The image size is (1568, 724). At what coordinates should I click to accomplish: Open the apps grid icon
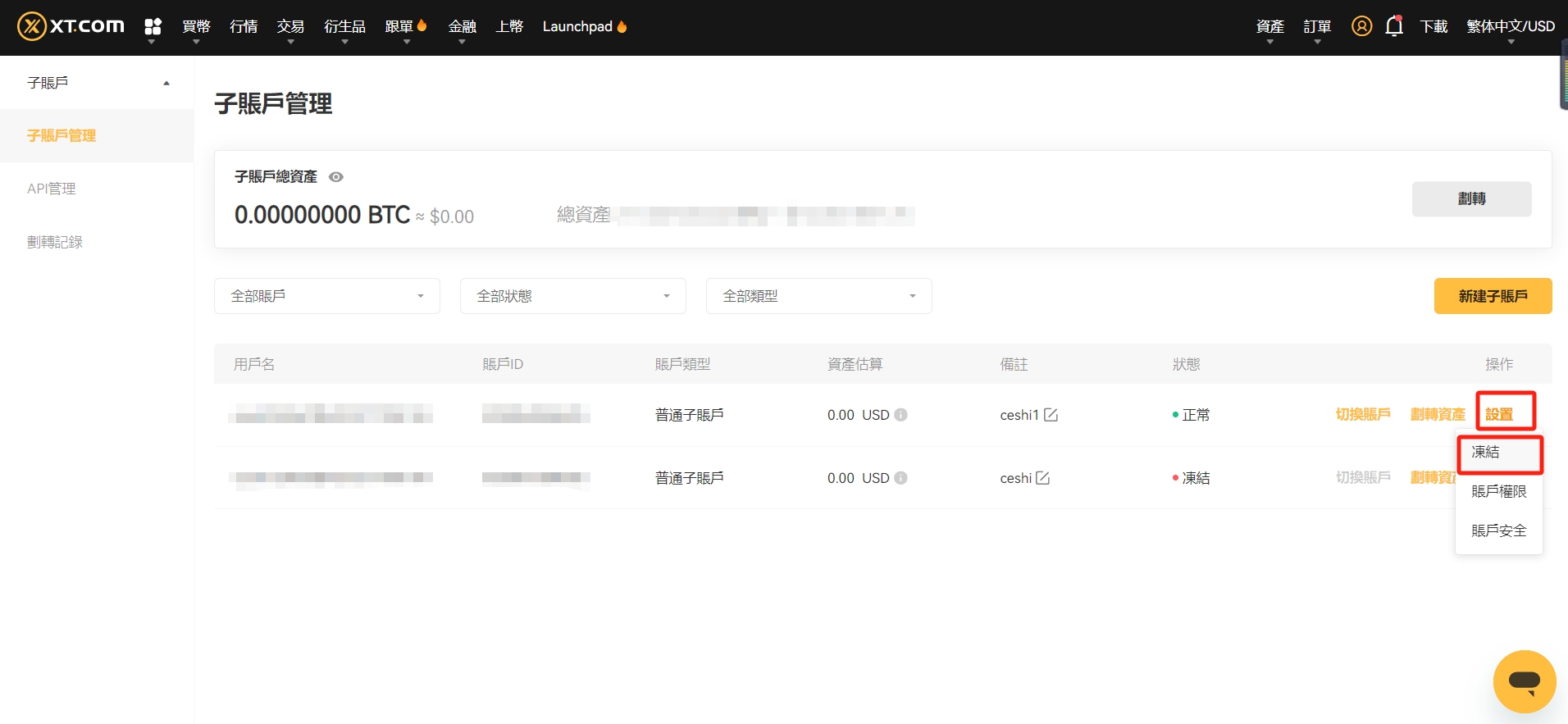[153, 26]
